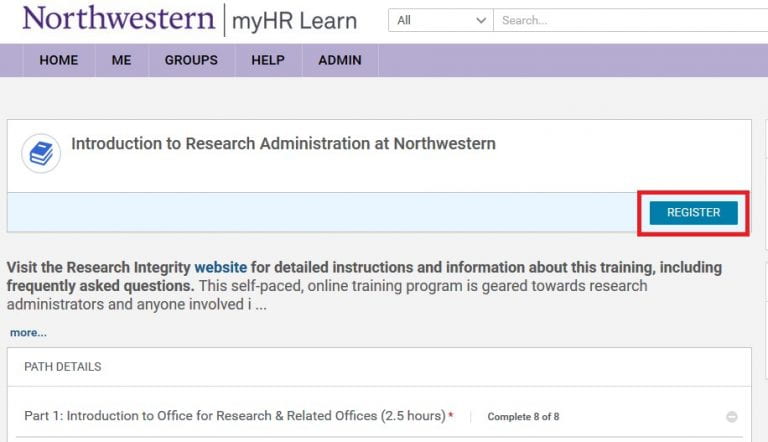Open Part 1: Introduction to Office for Research
This screenshot has height=442, width=768.
(x=235, y=416)
